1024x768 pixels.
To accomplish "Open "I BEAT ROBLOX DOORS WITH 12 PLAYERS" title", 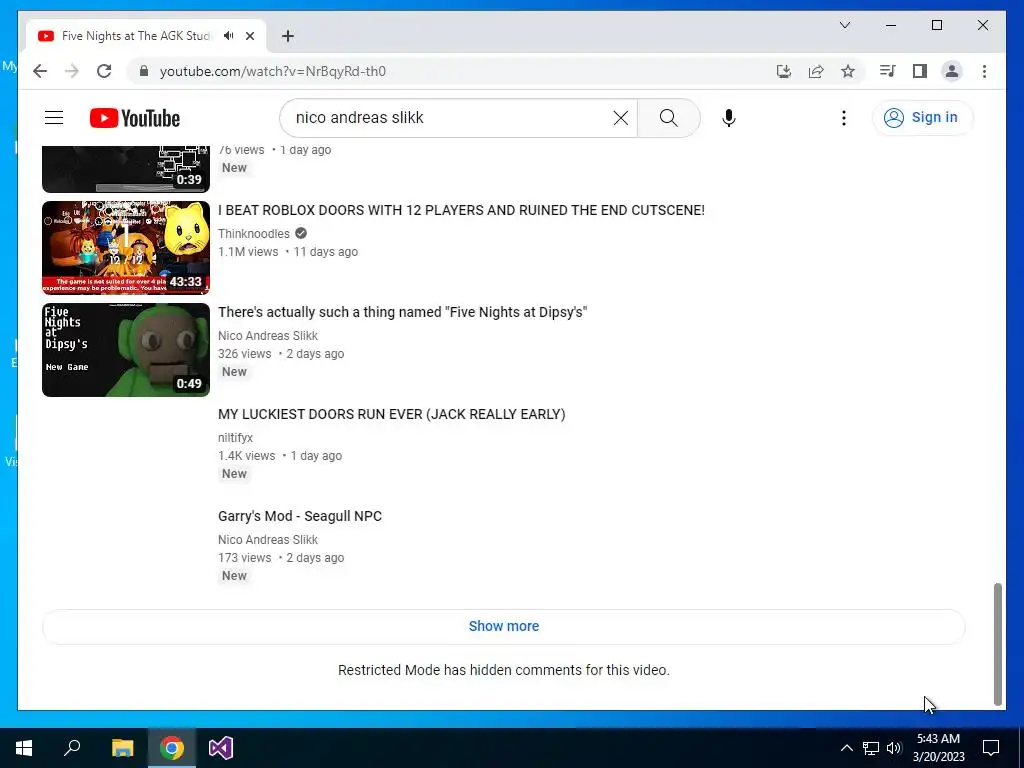I will [x=461, y=210].
